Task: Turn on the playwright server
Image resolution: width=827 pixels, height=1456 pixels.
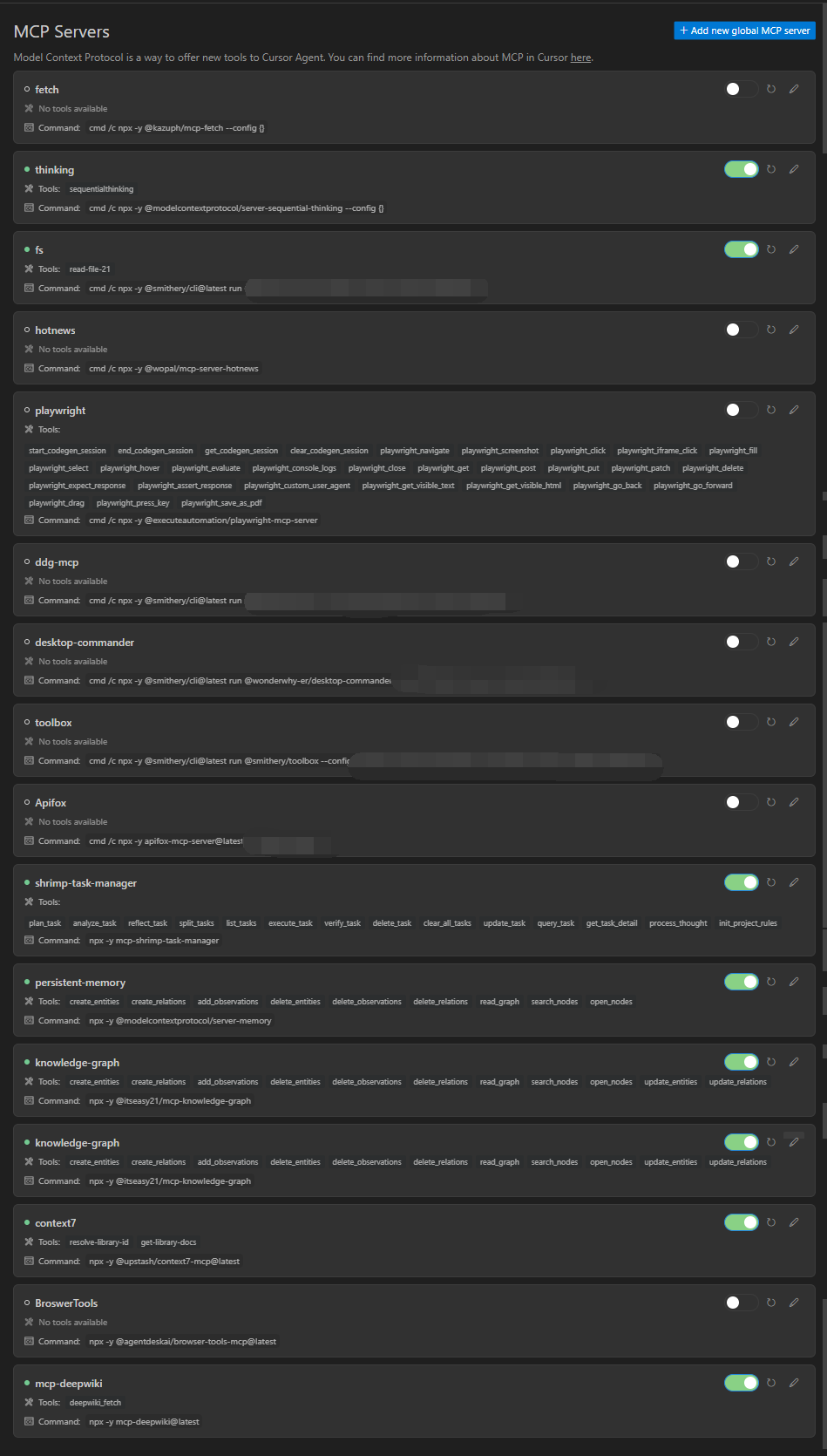Action: point(742,410)
